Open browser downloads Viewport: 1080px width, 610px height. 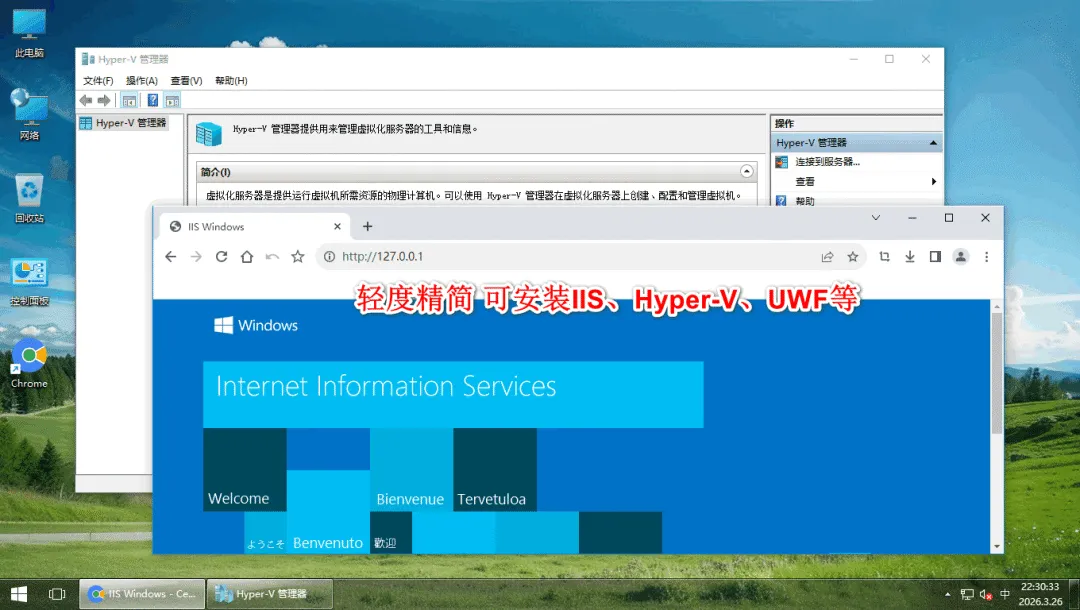[x=910, y=257]
